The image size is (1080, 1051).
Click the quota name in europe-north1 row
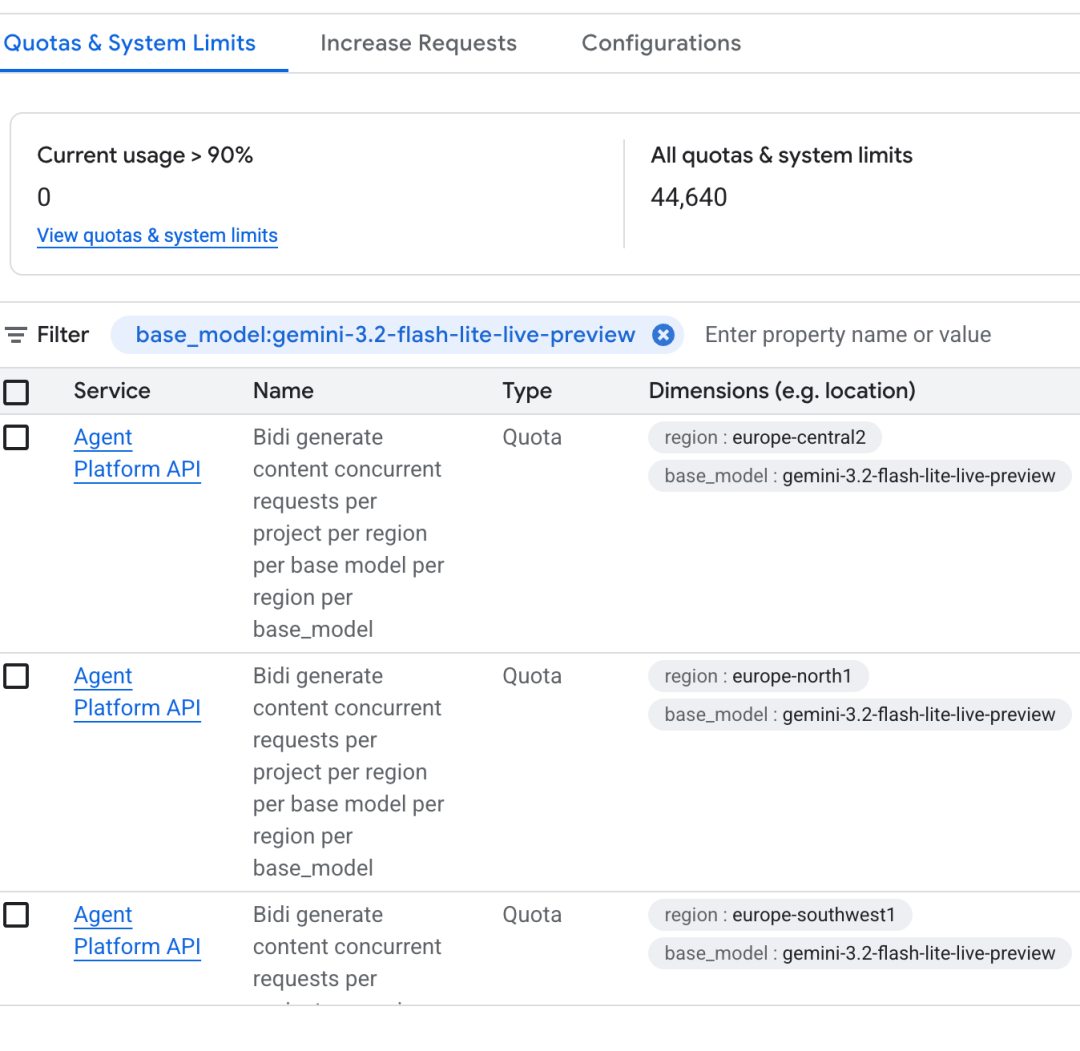(349, 772)
